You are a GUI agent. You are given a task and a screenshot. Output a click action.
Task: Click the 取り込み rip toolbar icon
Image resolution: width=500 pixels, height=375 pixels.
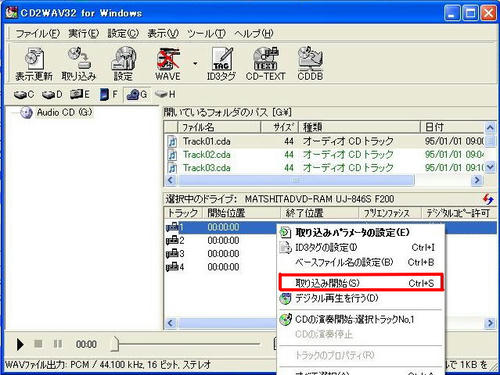coord(79,64)
